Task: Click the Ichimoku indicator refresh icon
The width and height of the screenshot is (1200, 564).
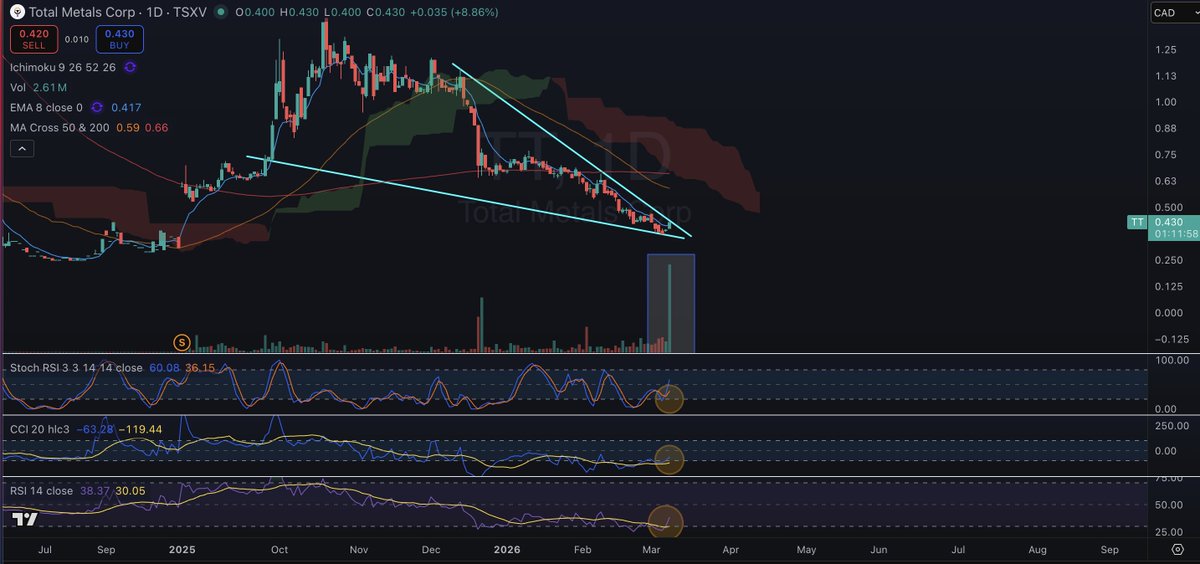Action: point(130,67)
